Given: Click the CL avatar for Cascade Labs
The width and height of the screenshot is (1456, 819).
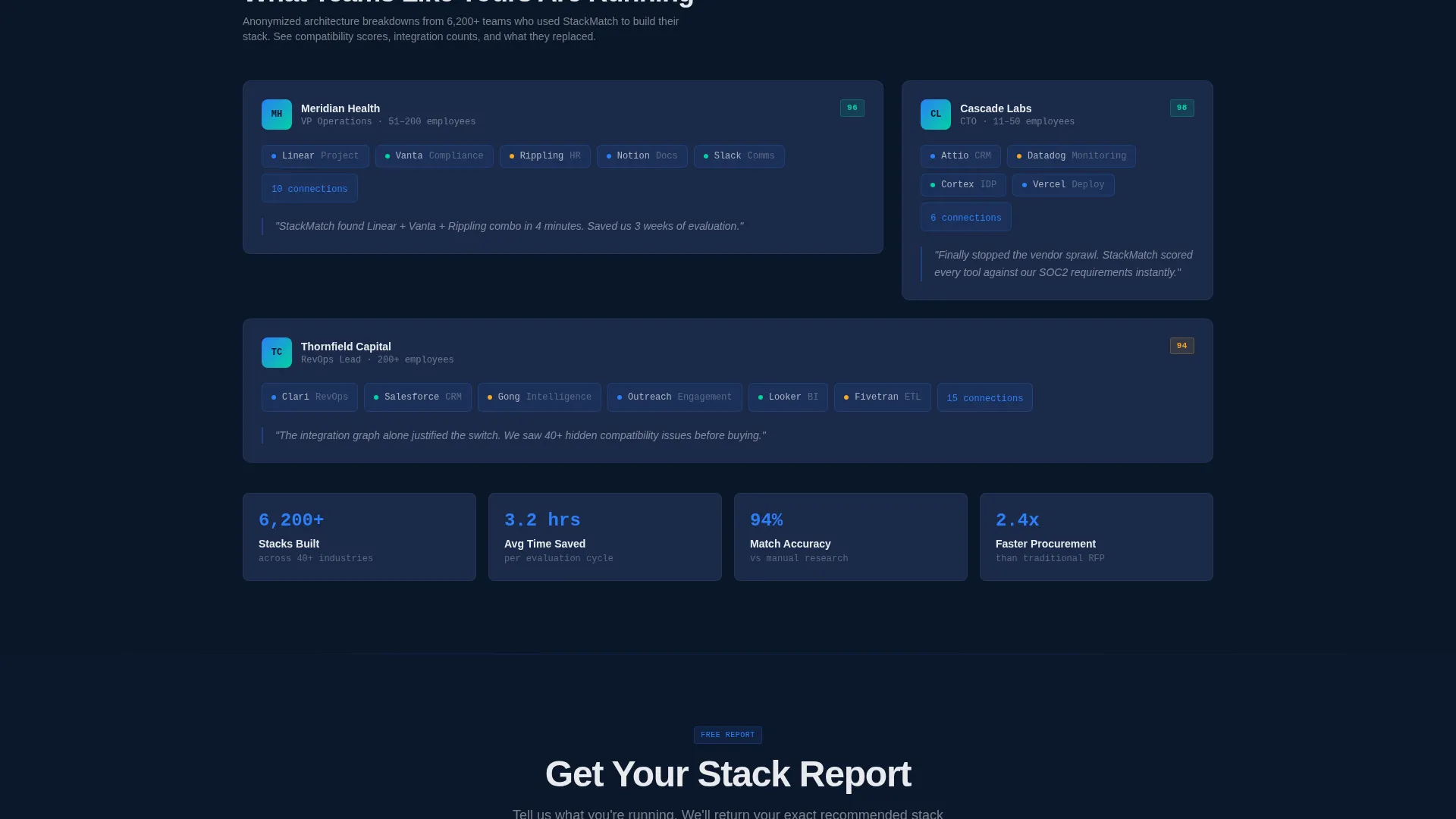Looking at the screenshot, I should [x=936, y=115].
